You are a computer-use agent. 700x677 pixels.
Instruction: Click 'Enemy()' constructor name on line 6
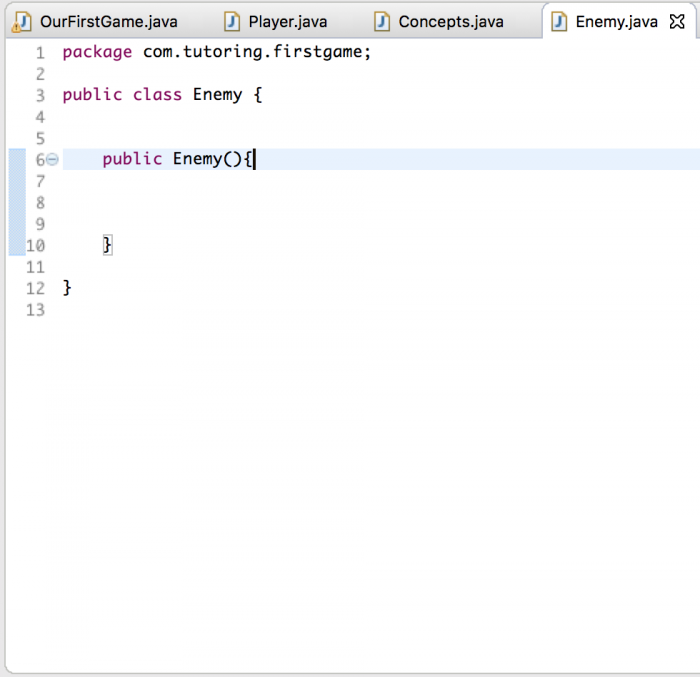point(207,159)
